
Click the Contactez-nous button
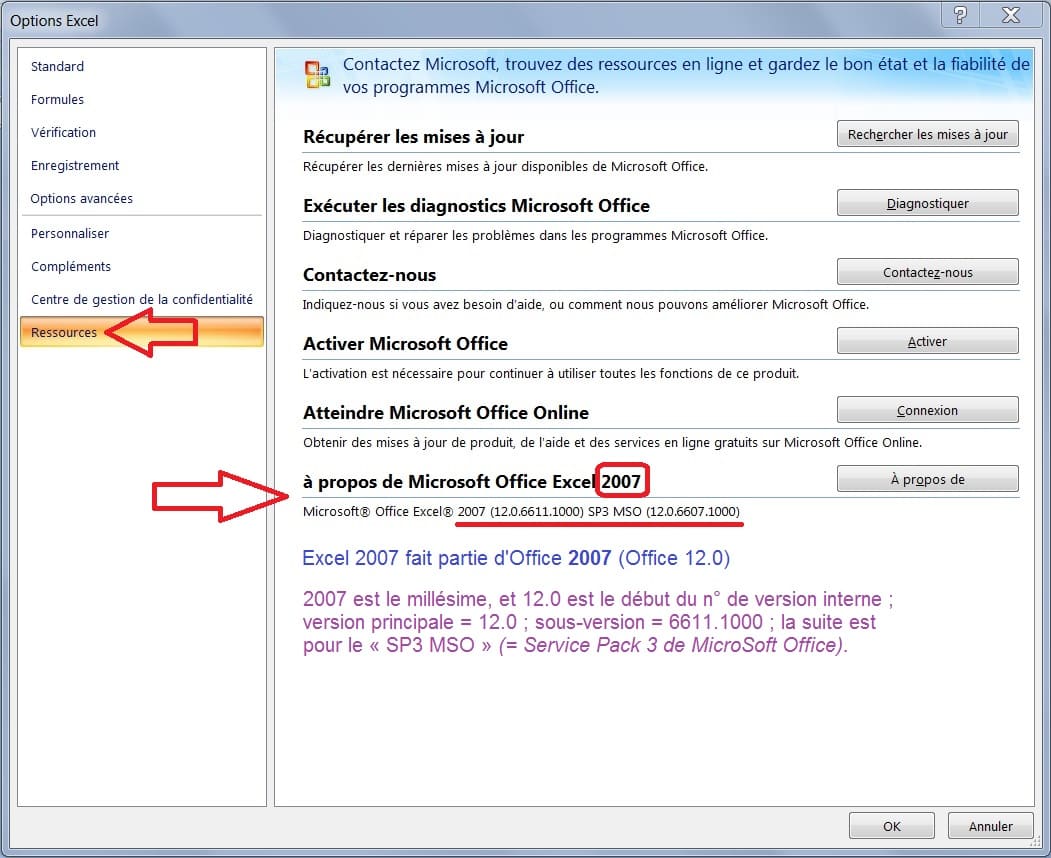[x=927, y=272]
